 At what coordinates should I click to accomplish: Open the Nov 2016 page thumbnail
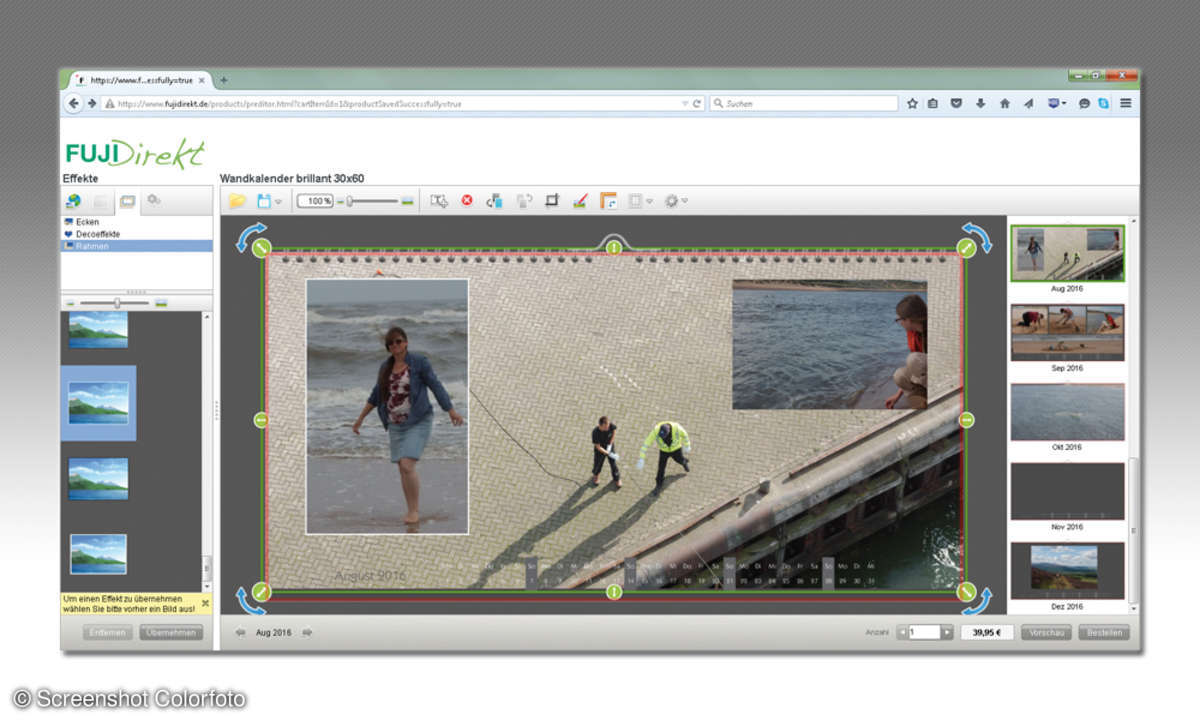pos(1067,491)
